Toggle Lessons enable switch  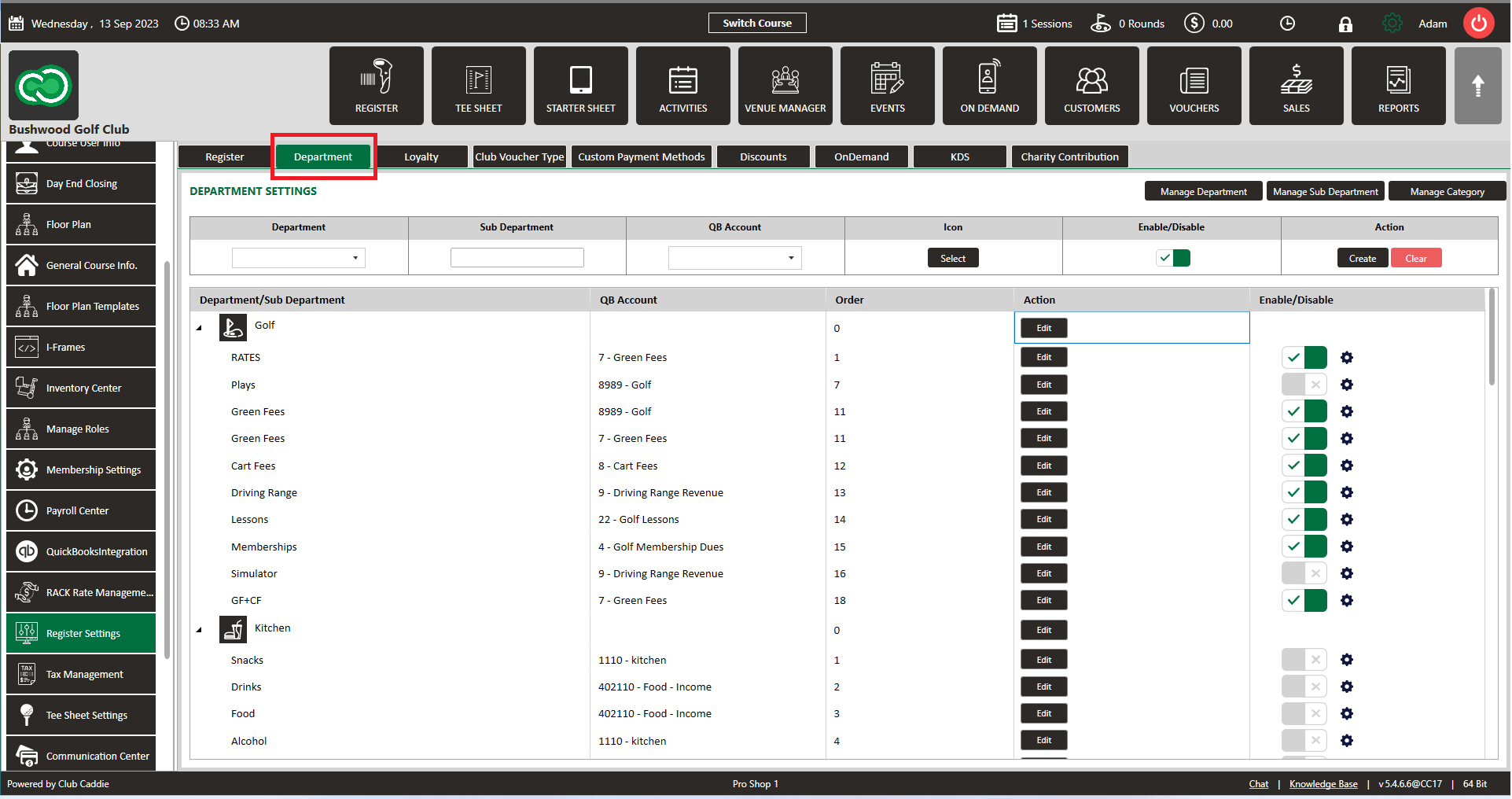[x=1304, y=519]
